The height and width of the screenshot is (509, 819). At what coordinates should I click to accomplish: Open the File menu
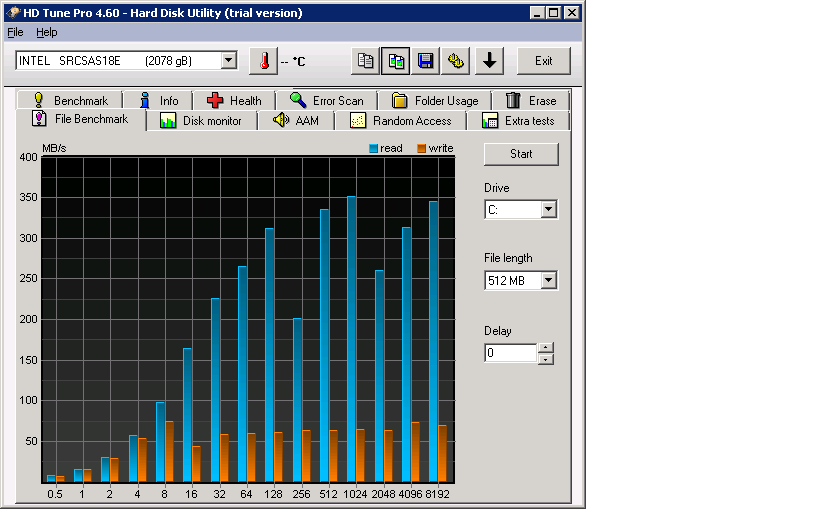pos(15,32)
